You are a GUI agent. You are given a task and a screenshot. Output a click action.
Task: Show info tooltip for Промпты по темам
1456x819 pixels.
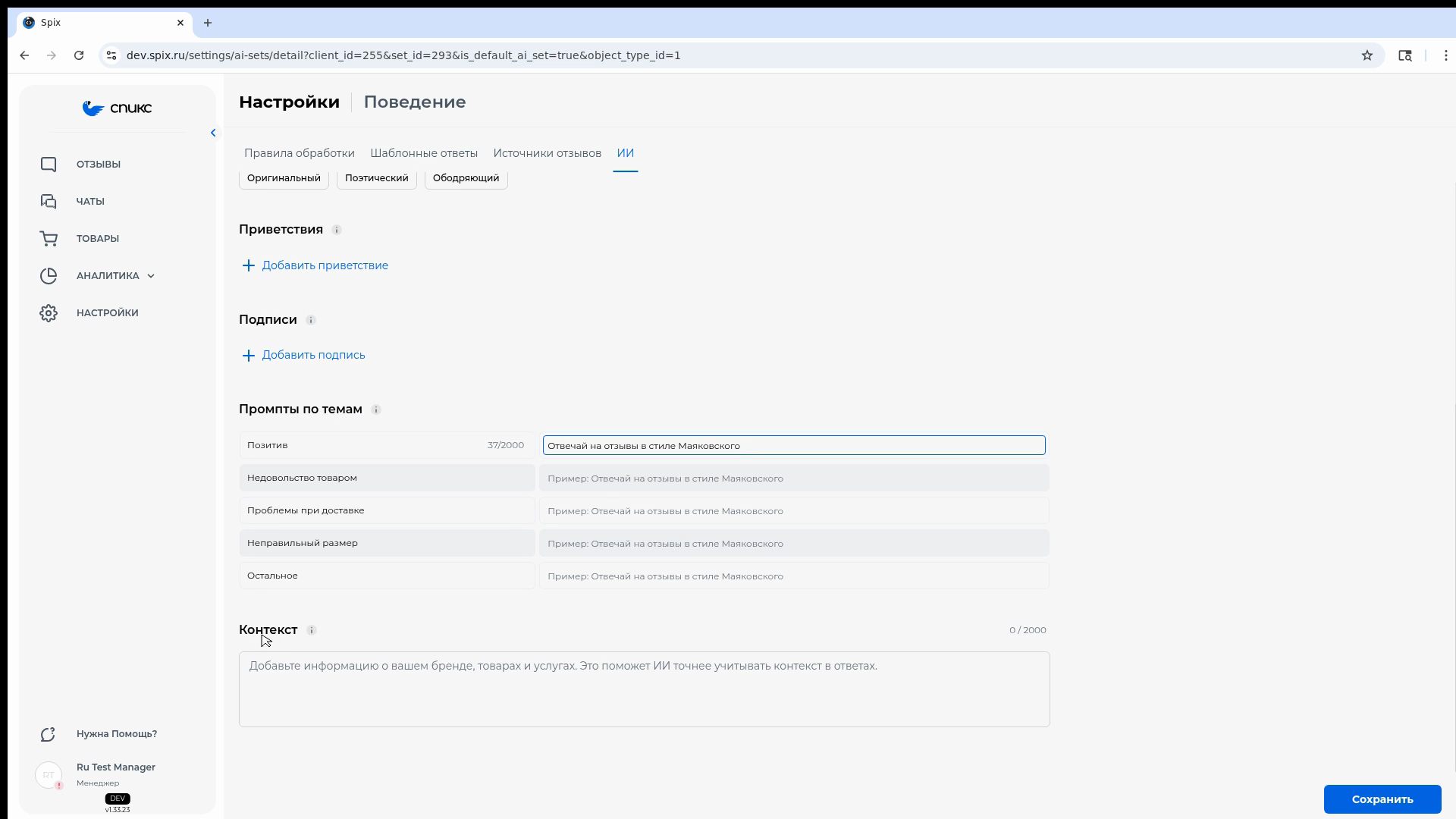[x=376, y=409]
